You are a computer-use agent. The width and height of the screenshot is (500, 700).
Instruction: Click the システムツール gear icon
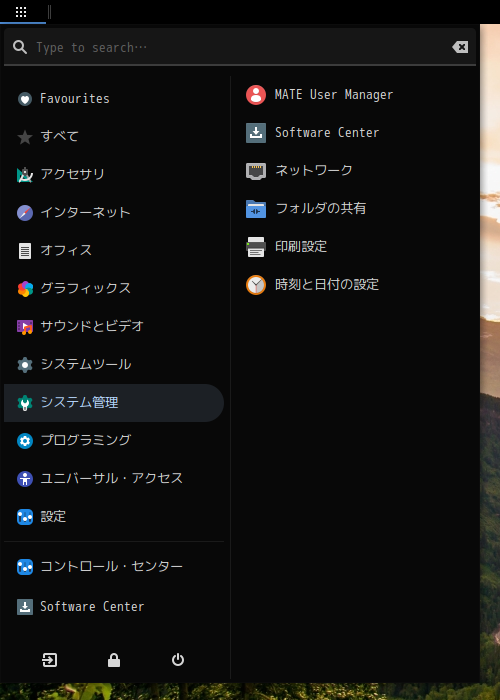(x=25, y=365)
